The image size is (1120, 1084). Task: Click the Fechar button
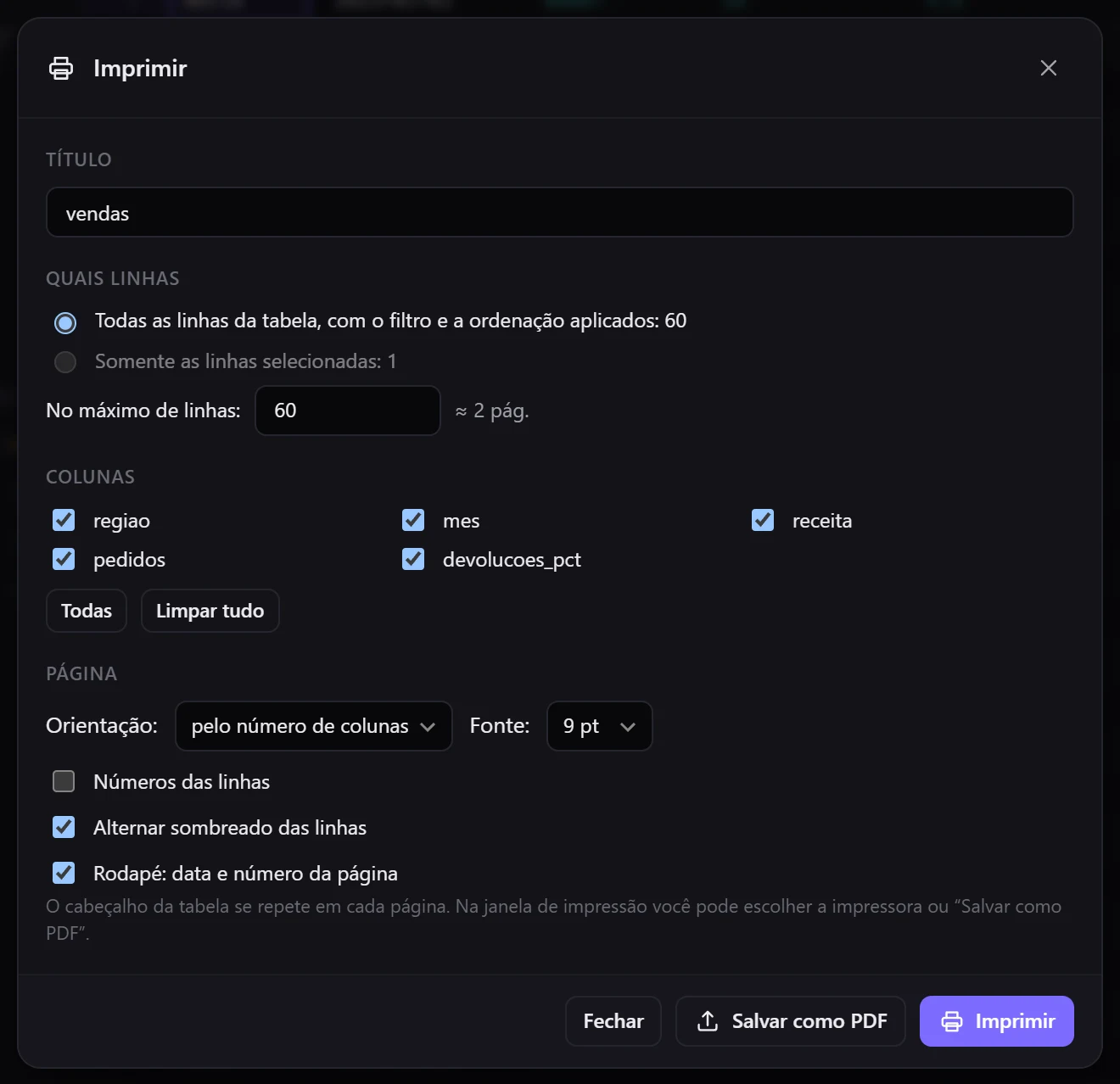[x=613, y=1021]
